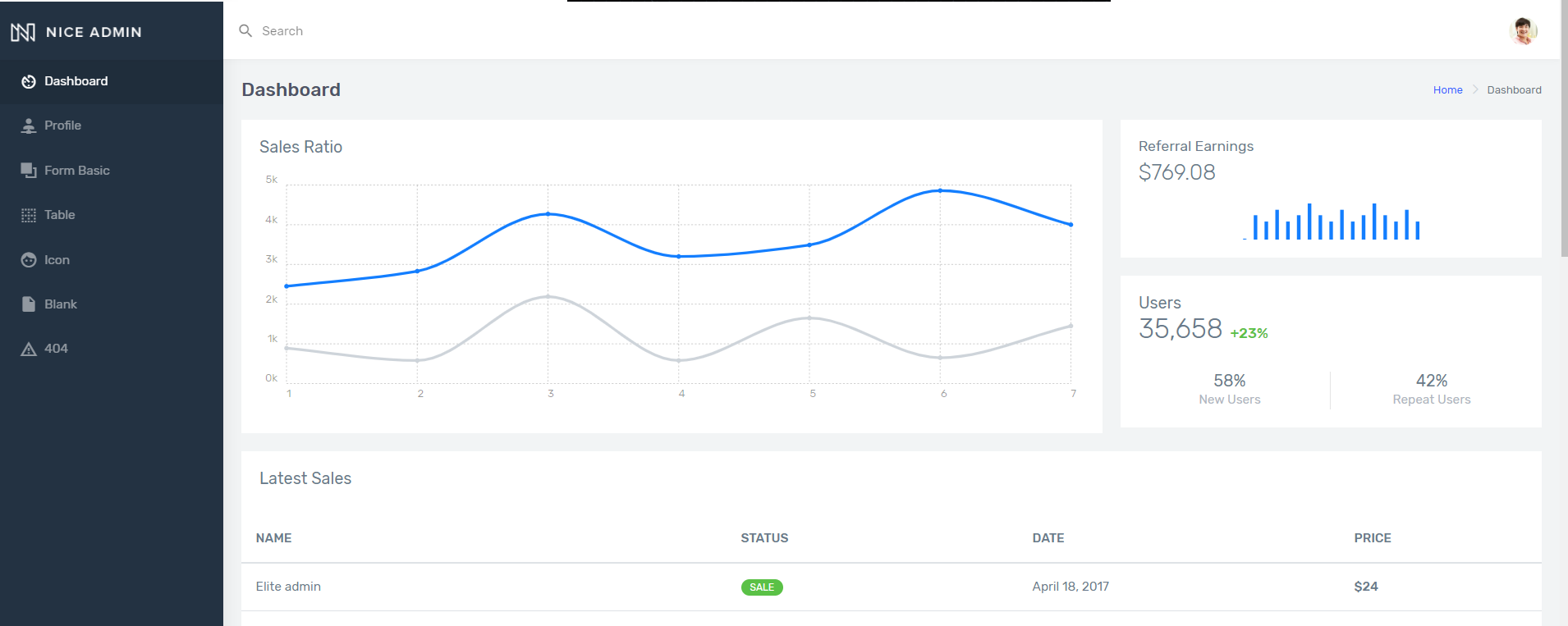The height and width of the screenshot is (626, 1568).
Task: Go to the Table menu item
Action: 60,215
